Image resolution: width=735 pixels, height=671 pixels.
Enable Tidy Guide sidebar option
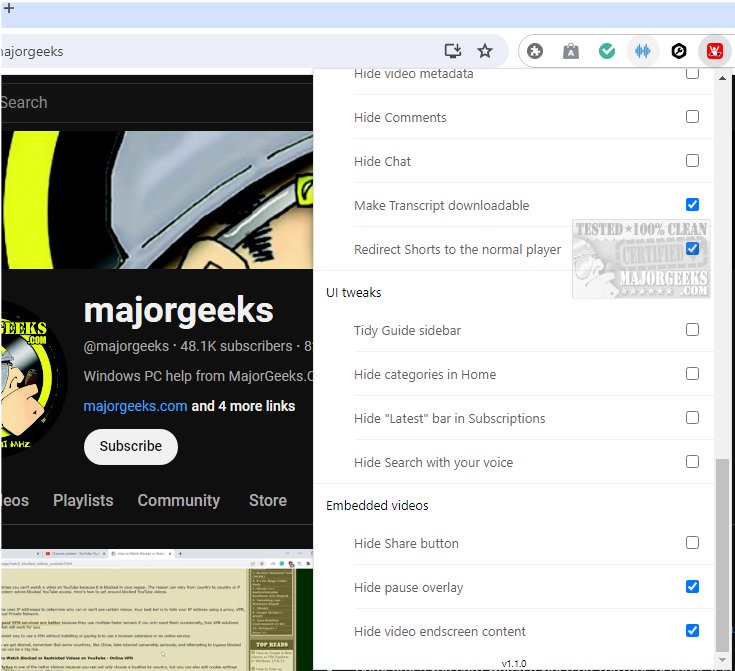692,330
